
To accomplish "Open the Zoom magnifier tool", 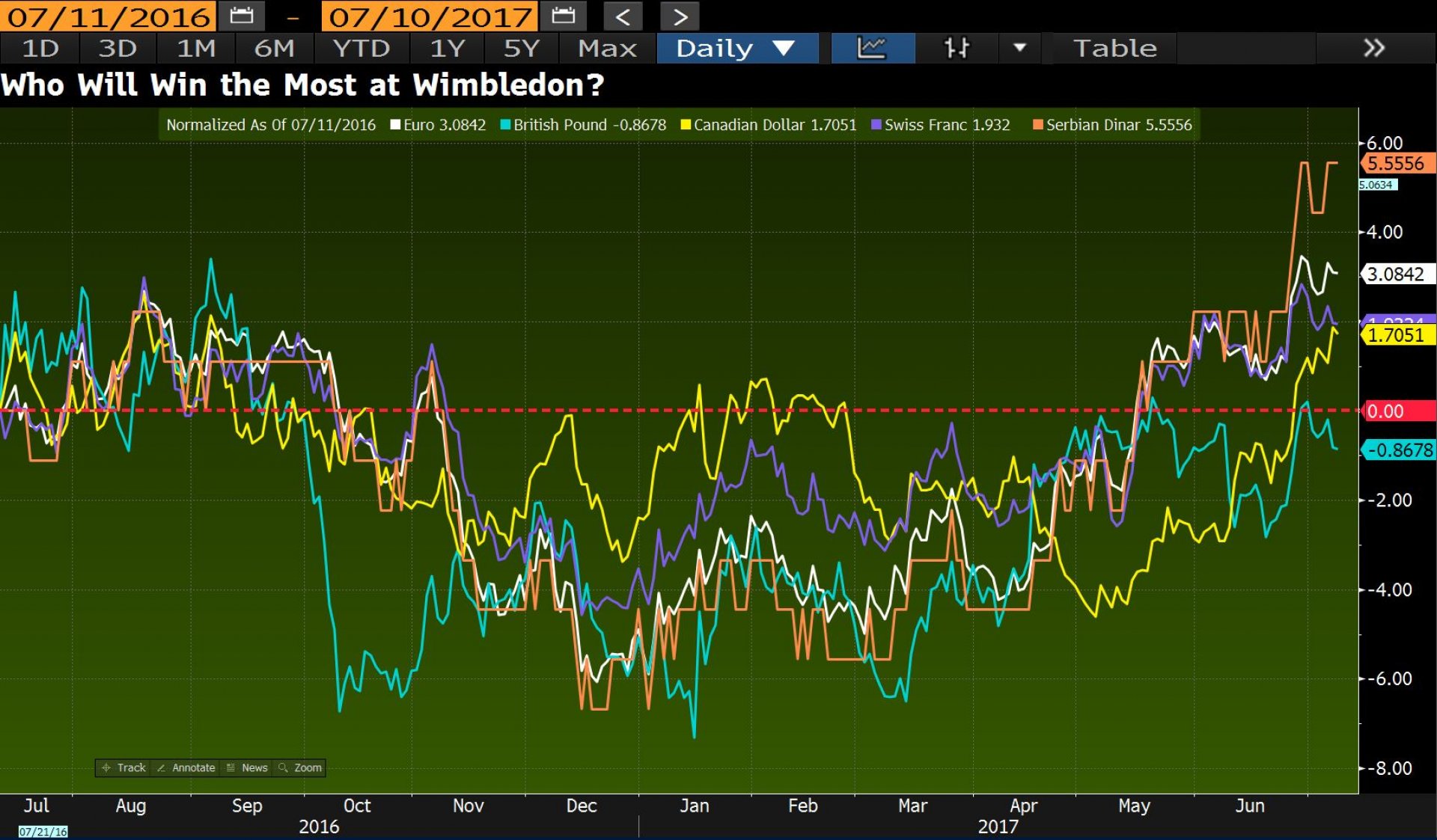I will 300,767.
